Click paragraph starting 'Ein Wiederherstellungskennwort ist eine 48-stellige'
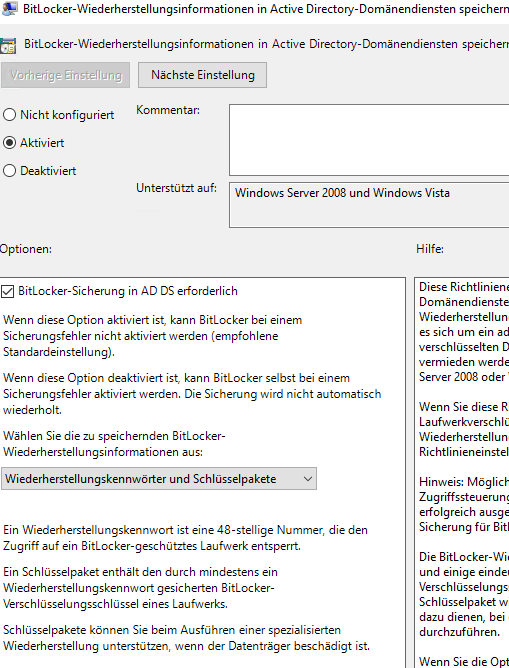Screen dimensions: 509x668 pos(185,538)
